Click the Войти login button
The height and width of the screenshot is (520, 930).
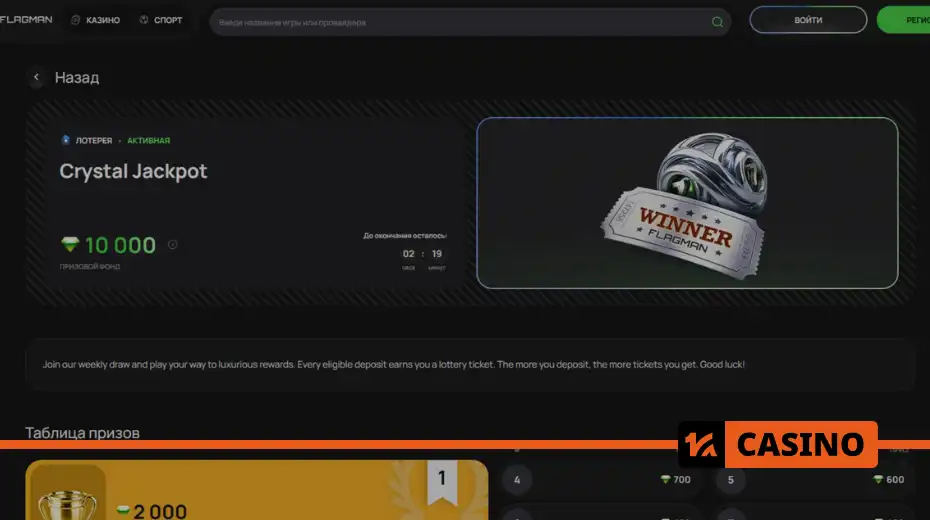(x=808, y=20)
